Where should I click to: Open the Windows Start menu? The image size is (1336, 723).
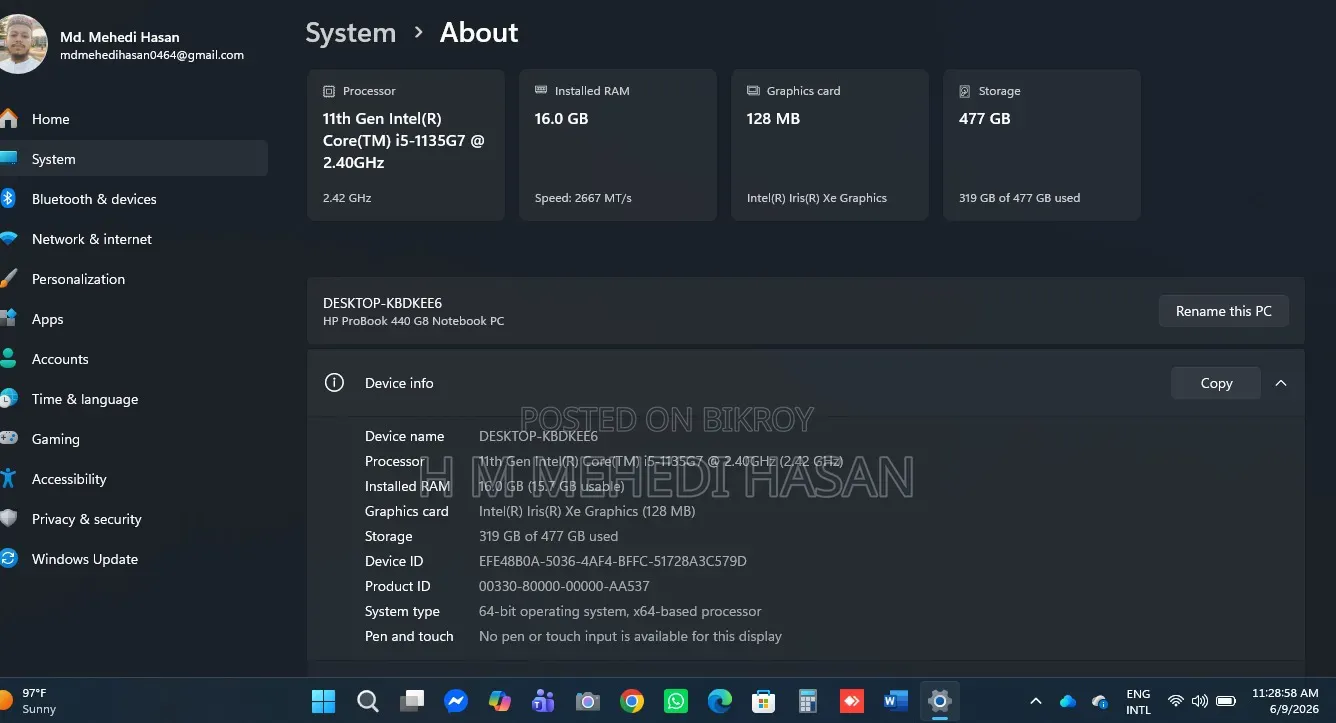[324, 701]
